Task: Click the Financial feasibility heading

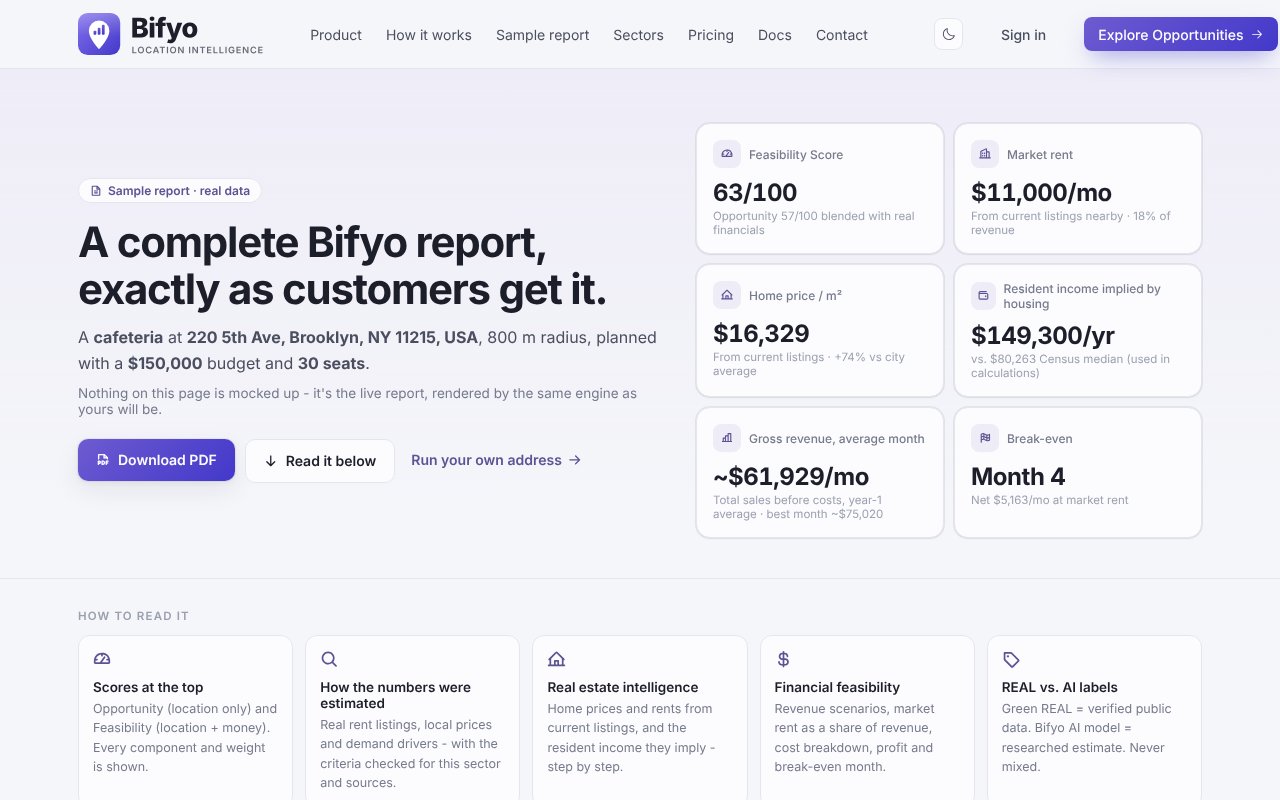Action: click(x=837, y=687)
